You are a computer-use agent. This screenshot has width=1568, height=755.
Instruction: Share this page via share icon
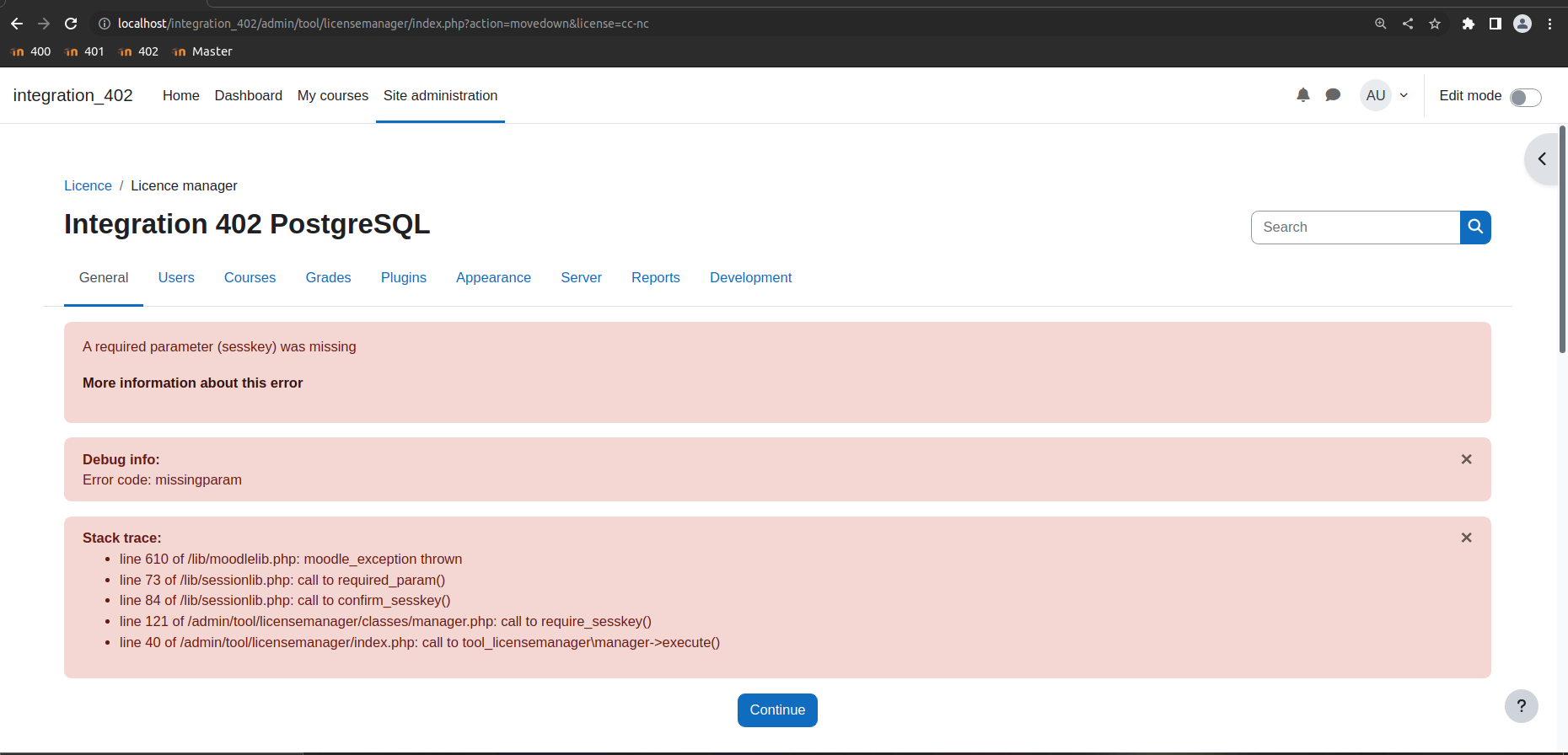click(x=1408, y=24)
